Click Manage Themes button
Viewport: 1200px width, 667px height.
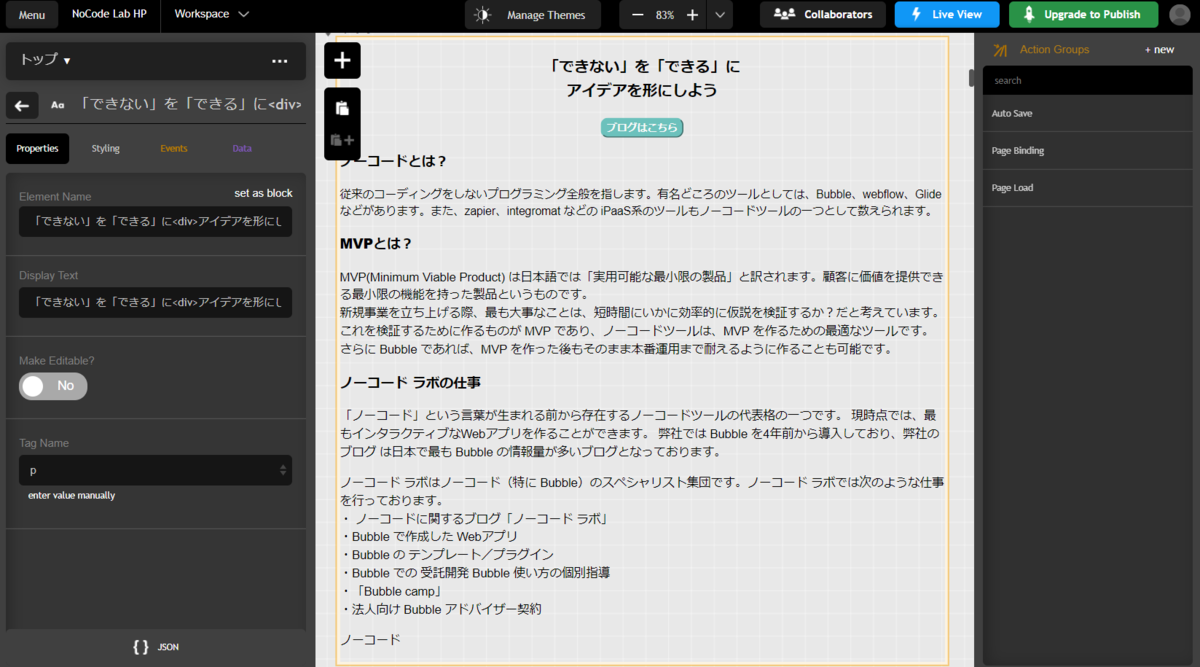click(533, 15)
